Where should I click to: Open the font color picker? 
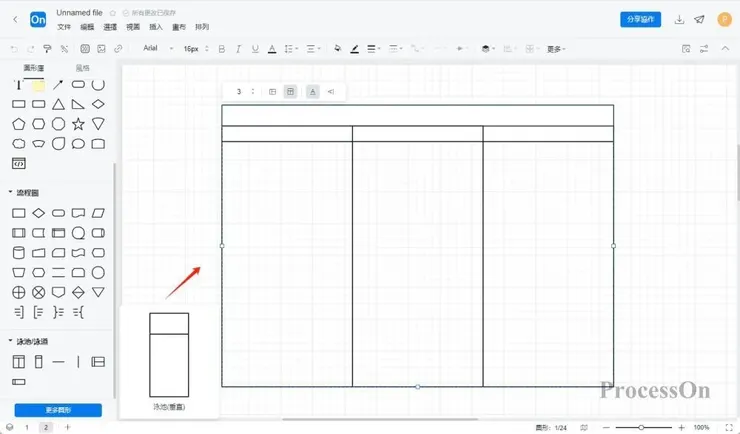pos(272,49)
